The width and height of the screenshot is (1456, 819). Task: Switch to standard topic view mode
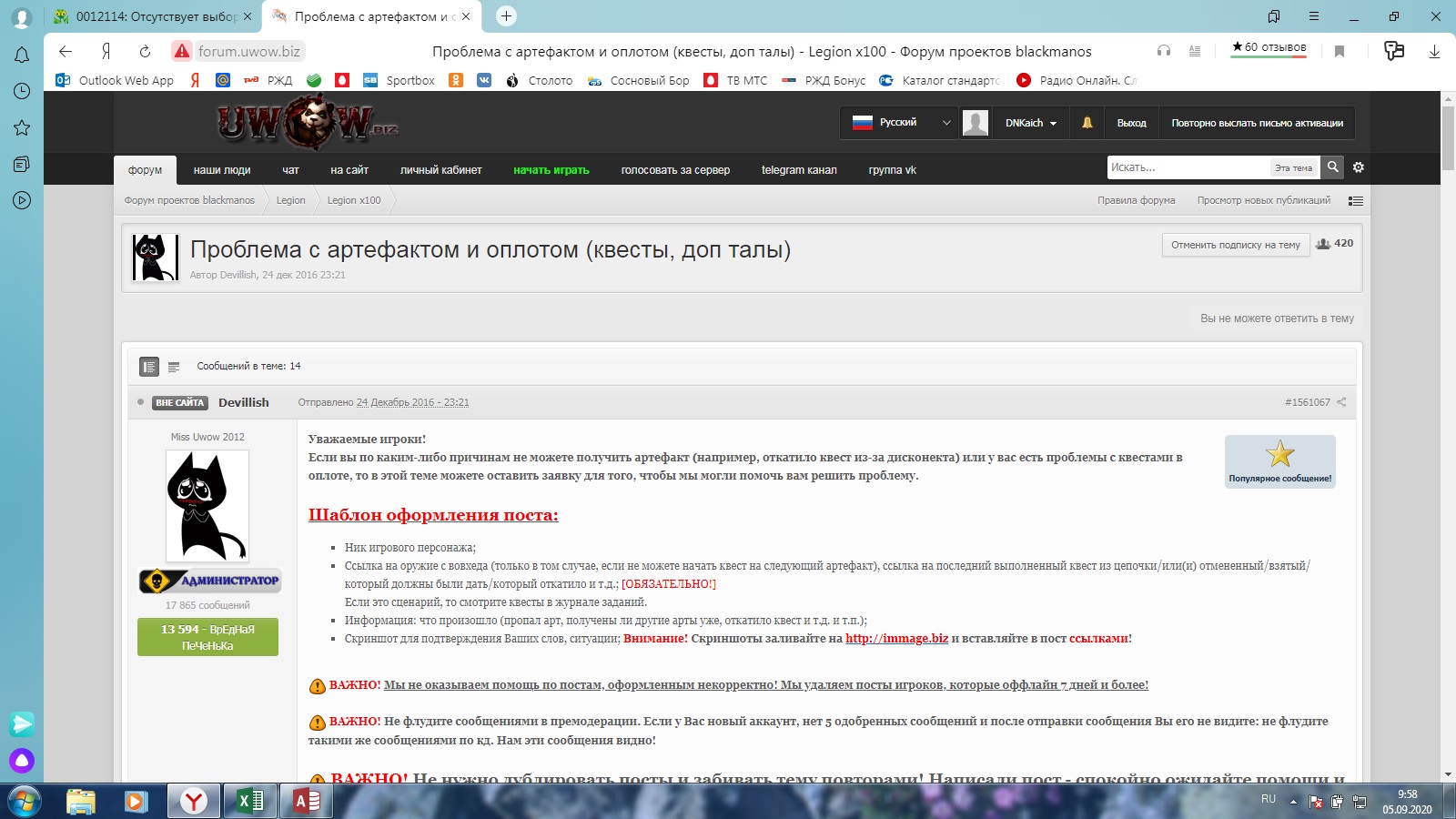[149, 367]
